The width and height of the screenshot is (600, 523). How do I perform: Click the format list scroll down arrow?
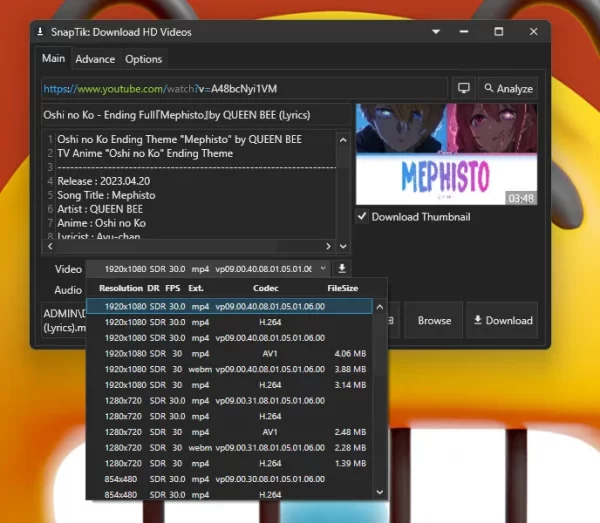(x=380, y=492)
